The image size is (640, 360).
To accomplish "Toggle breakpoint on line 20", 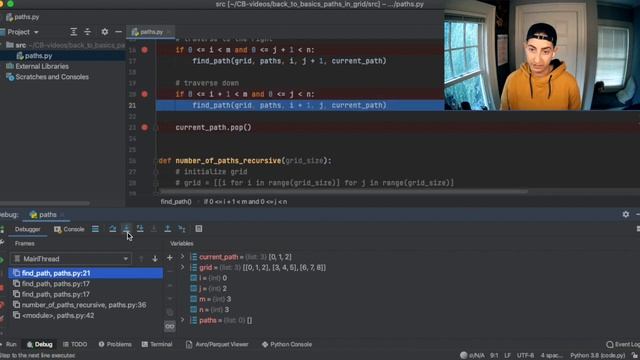I will point(144,94).
